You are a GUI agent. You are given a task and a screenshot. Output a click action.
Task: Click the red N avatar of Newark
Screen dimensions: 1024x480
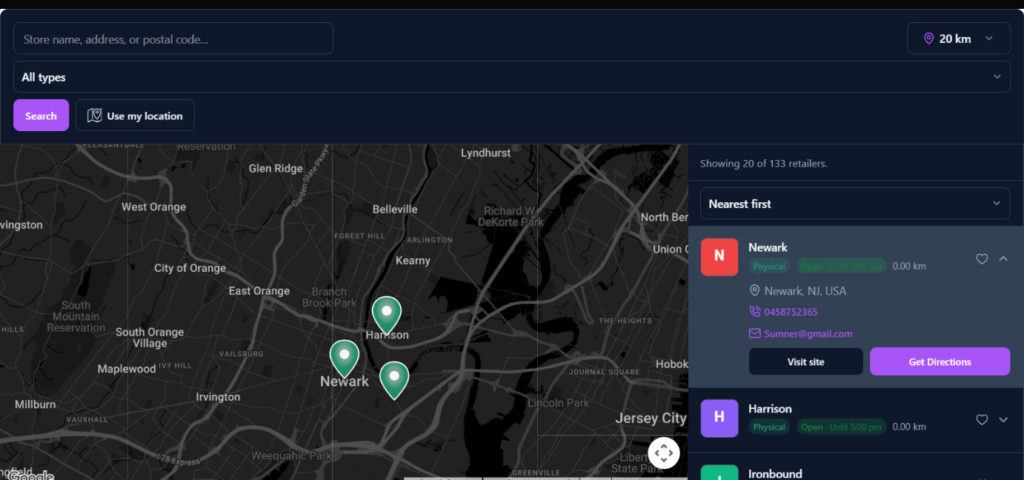tap(719, 257)
